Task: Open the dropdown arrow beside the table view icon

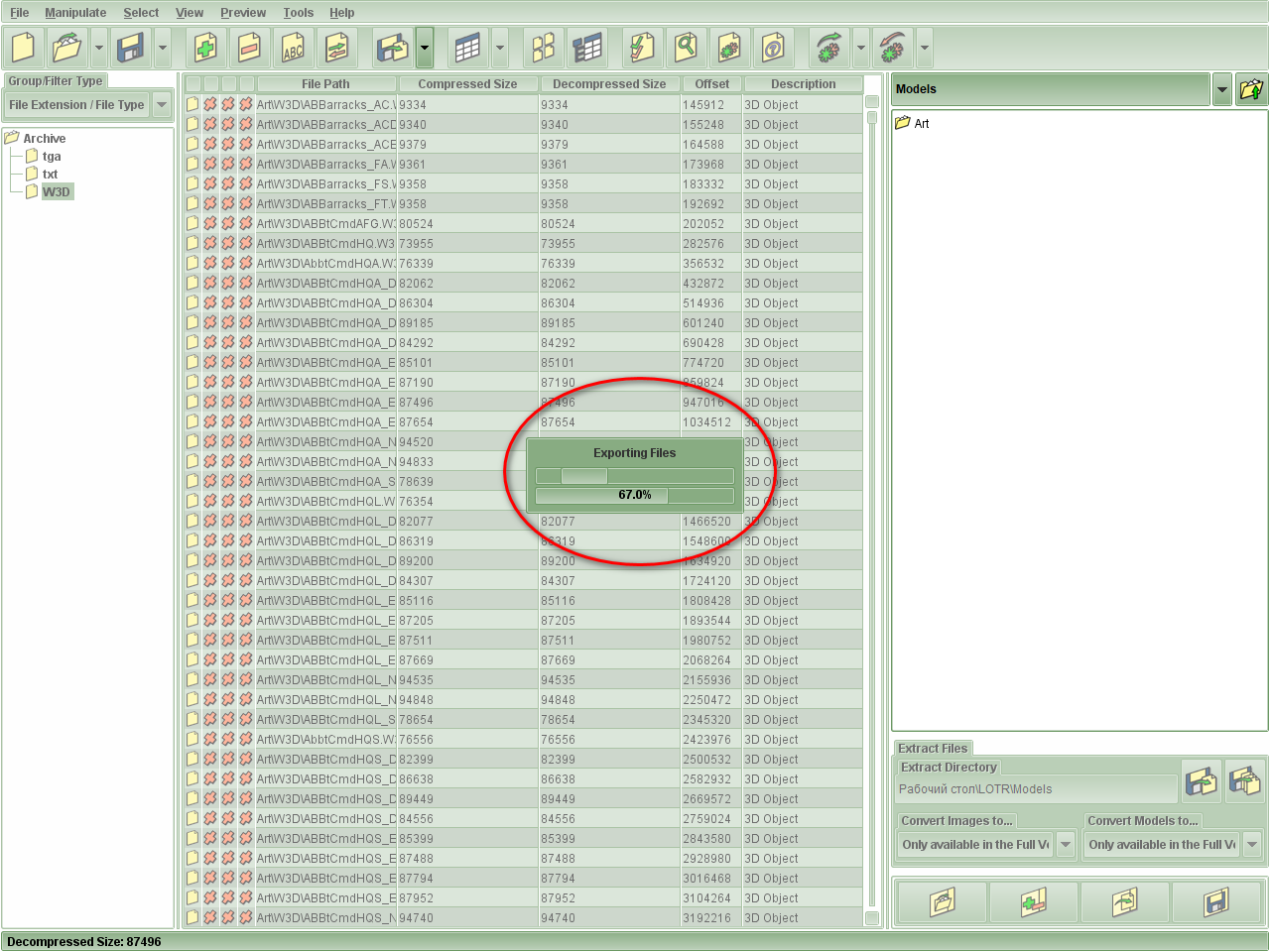Action: (500, 47)
